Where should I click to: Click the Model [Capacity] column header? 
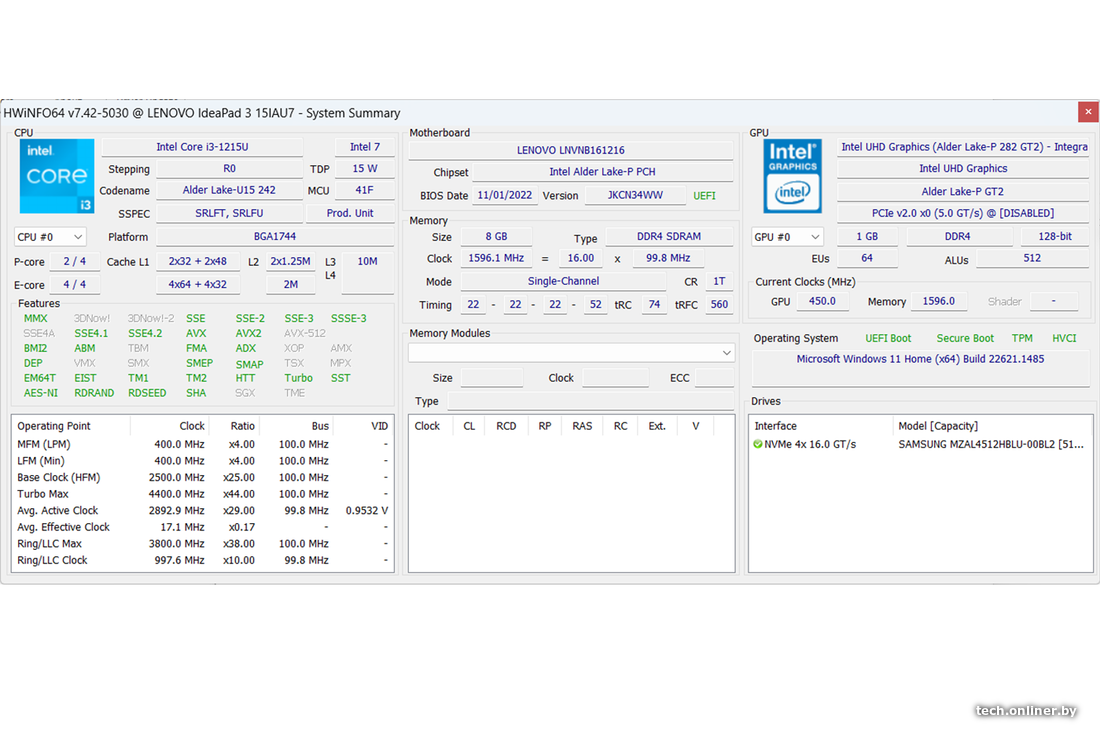pyautogui.click(x=938, y=426)
